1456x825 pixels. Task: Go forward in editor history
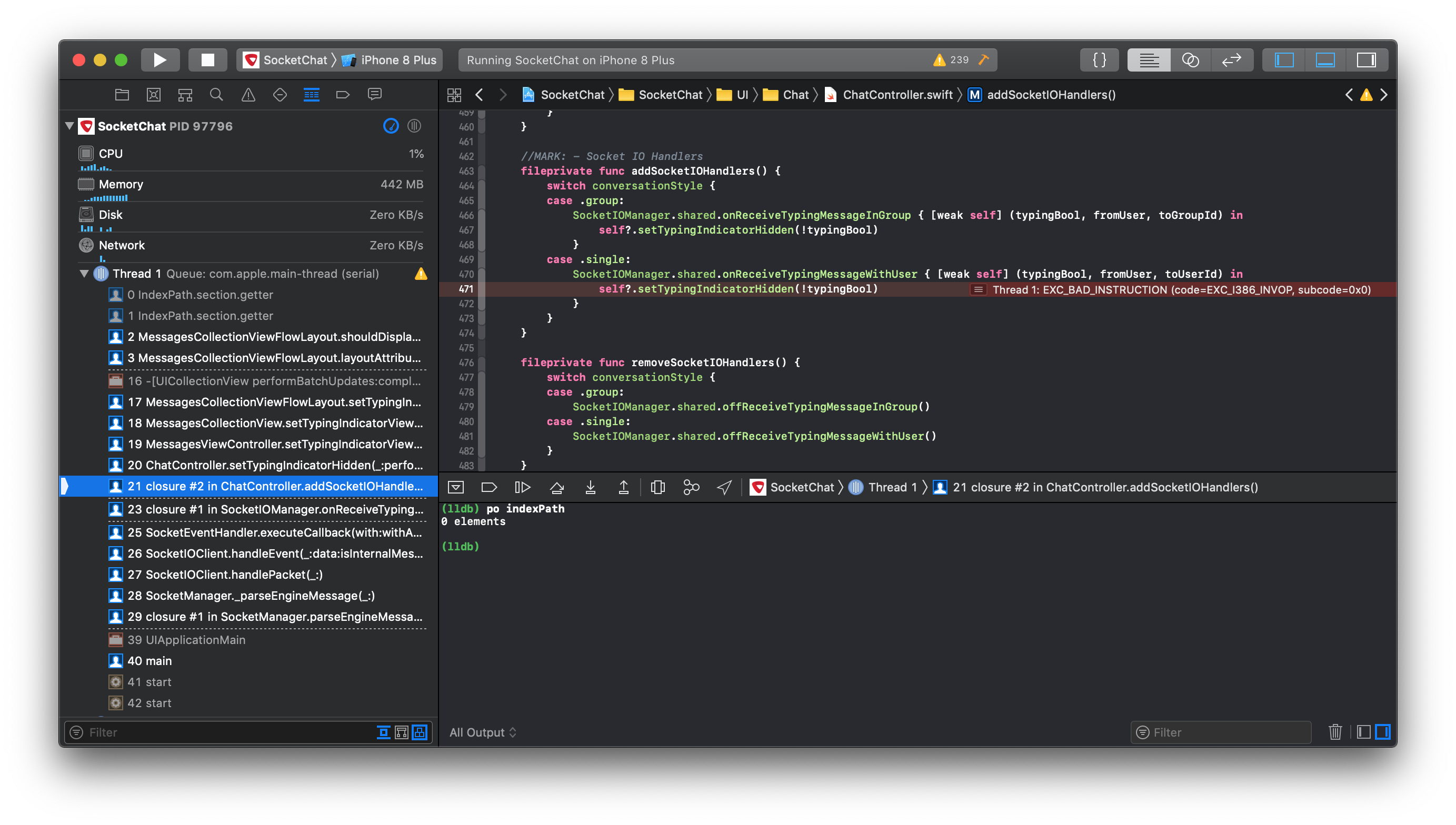(503, 95)
